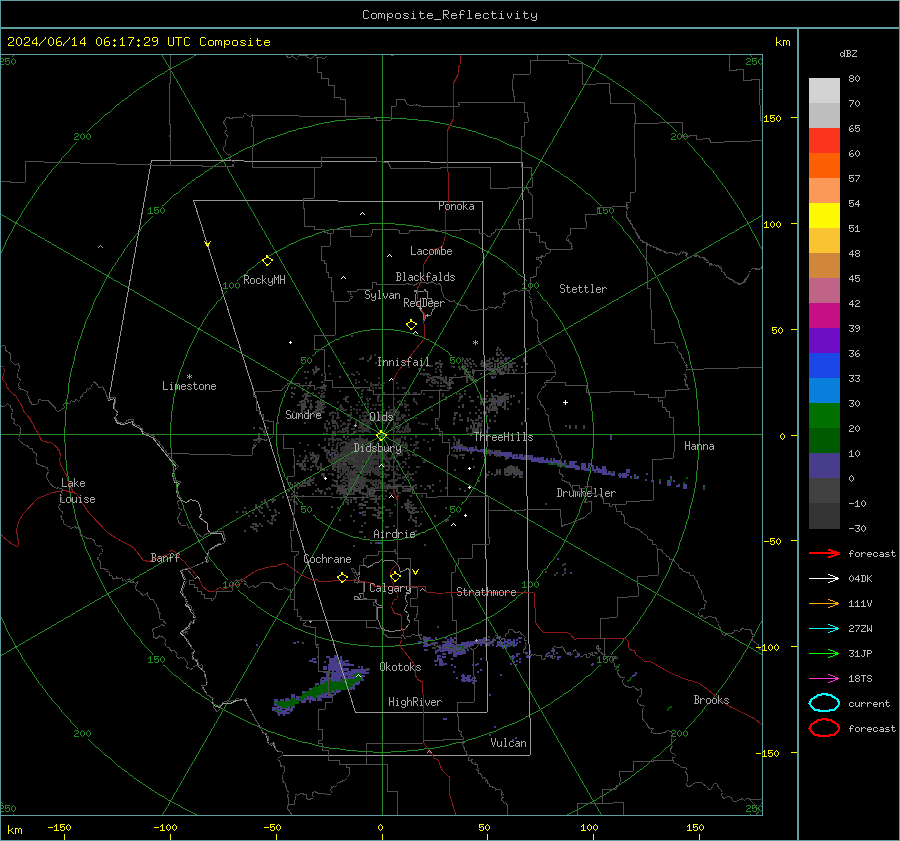Click the Brooks label
Screen dimensions: 900x841
click(x=711, y=700)
